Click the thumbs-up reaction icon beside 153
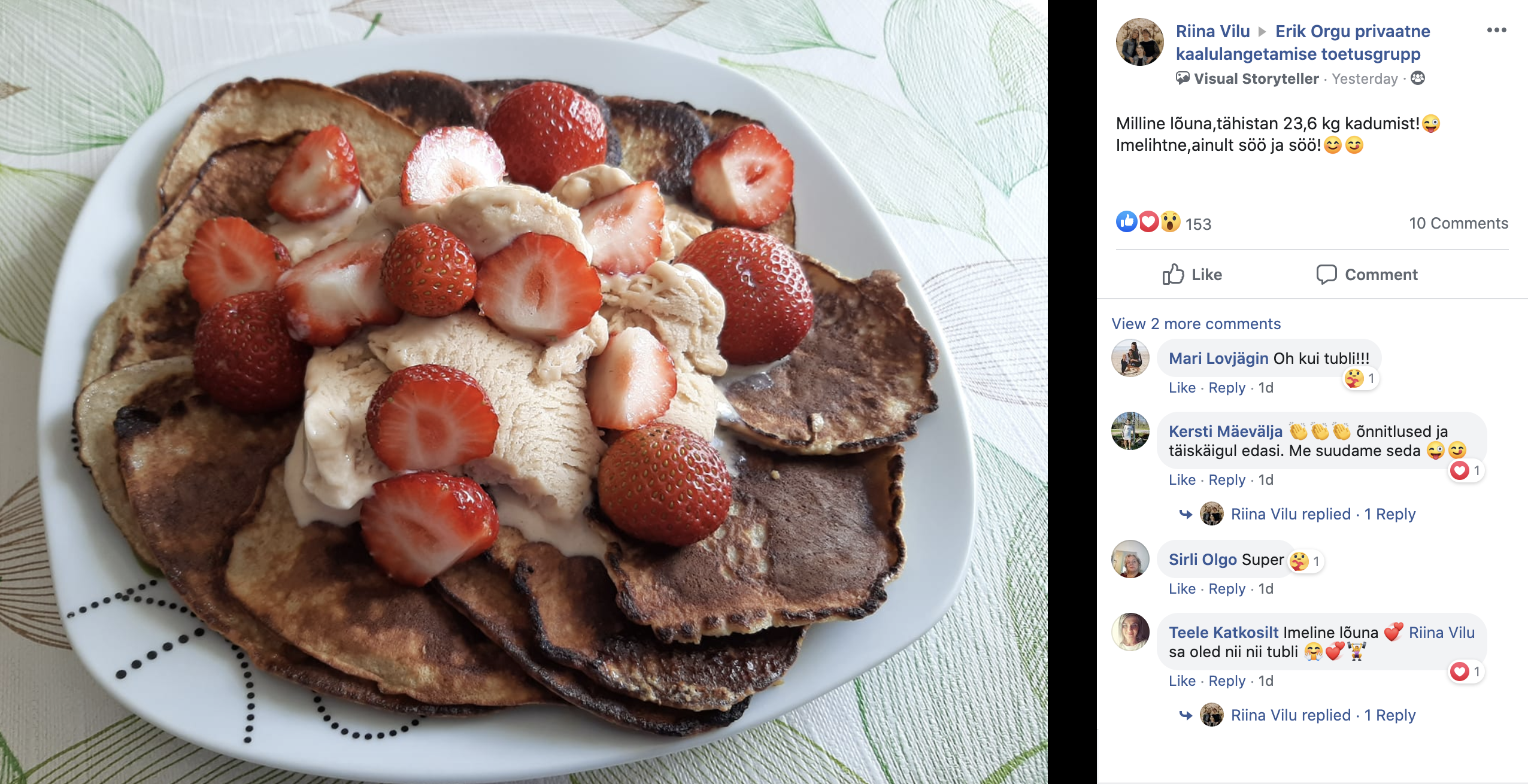 [x=1127, y=222]
